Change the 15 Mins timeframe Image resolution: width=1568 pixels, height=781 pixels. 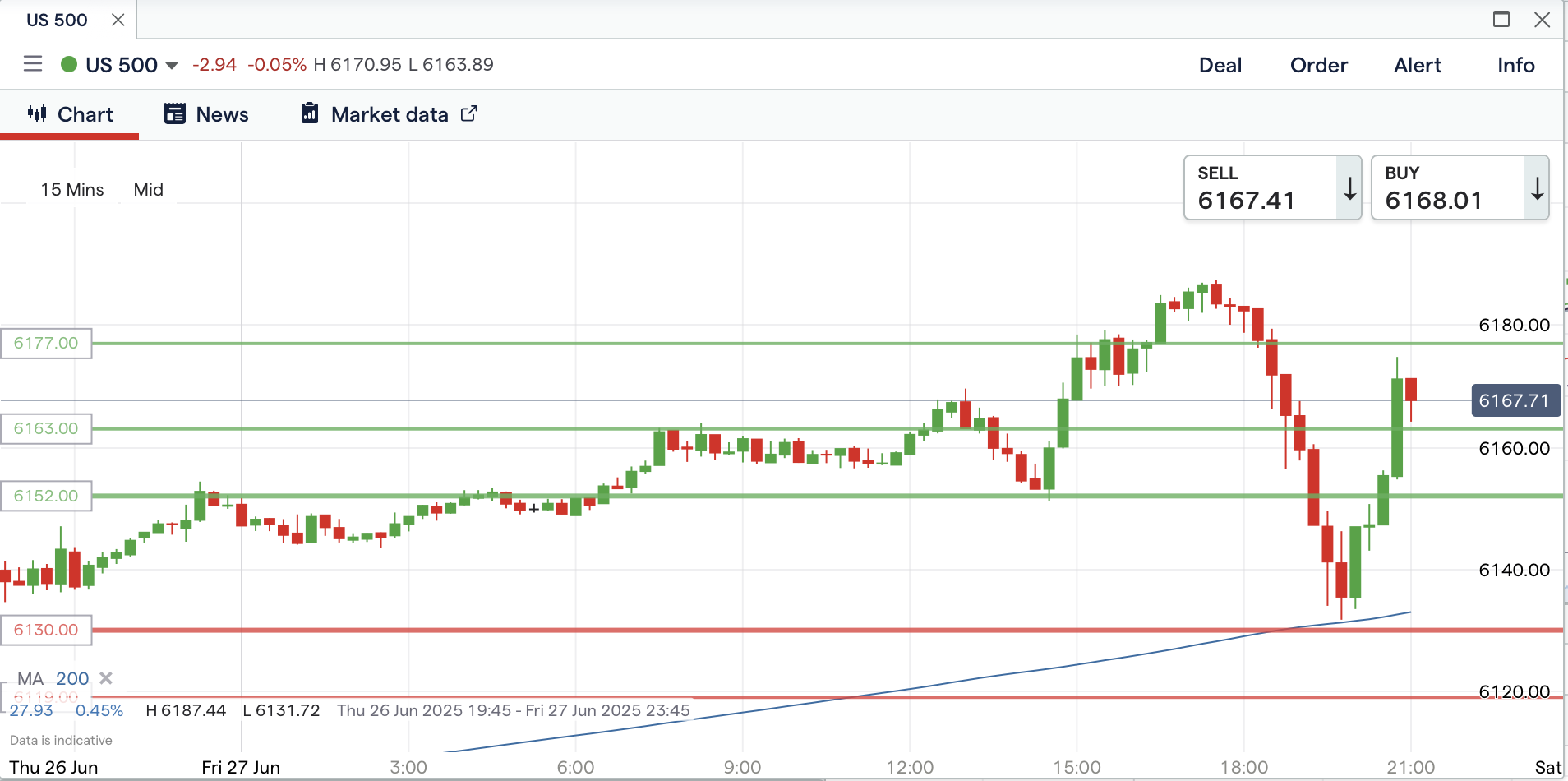(72, 190)
